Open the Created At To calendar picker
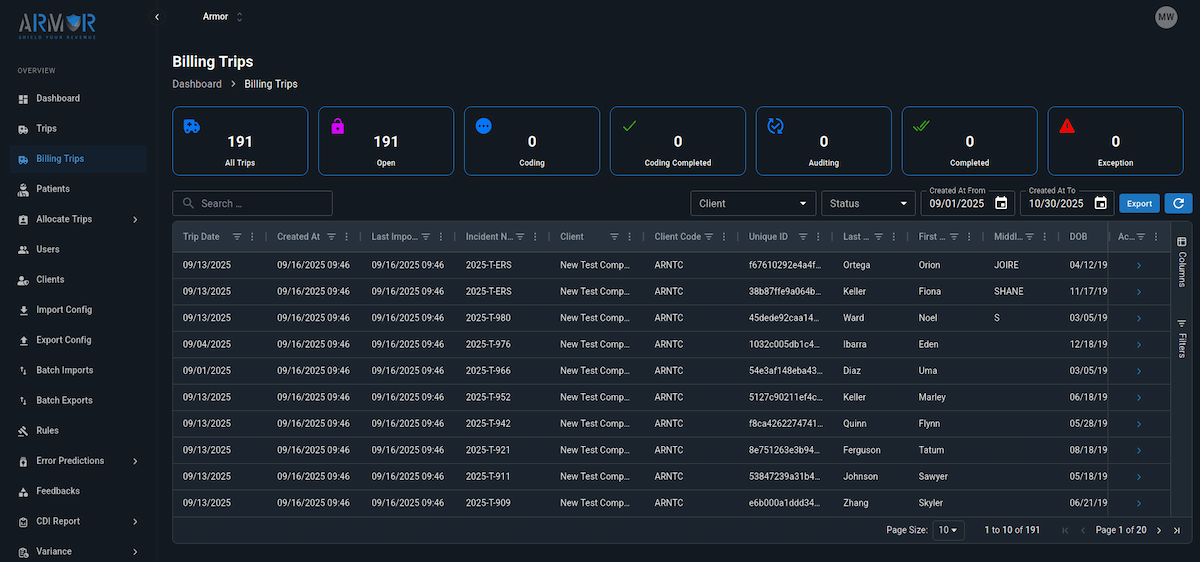This screenshot has height=562, width=1200. (x=1100, y=204)
